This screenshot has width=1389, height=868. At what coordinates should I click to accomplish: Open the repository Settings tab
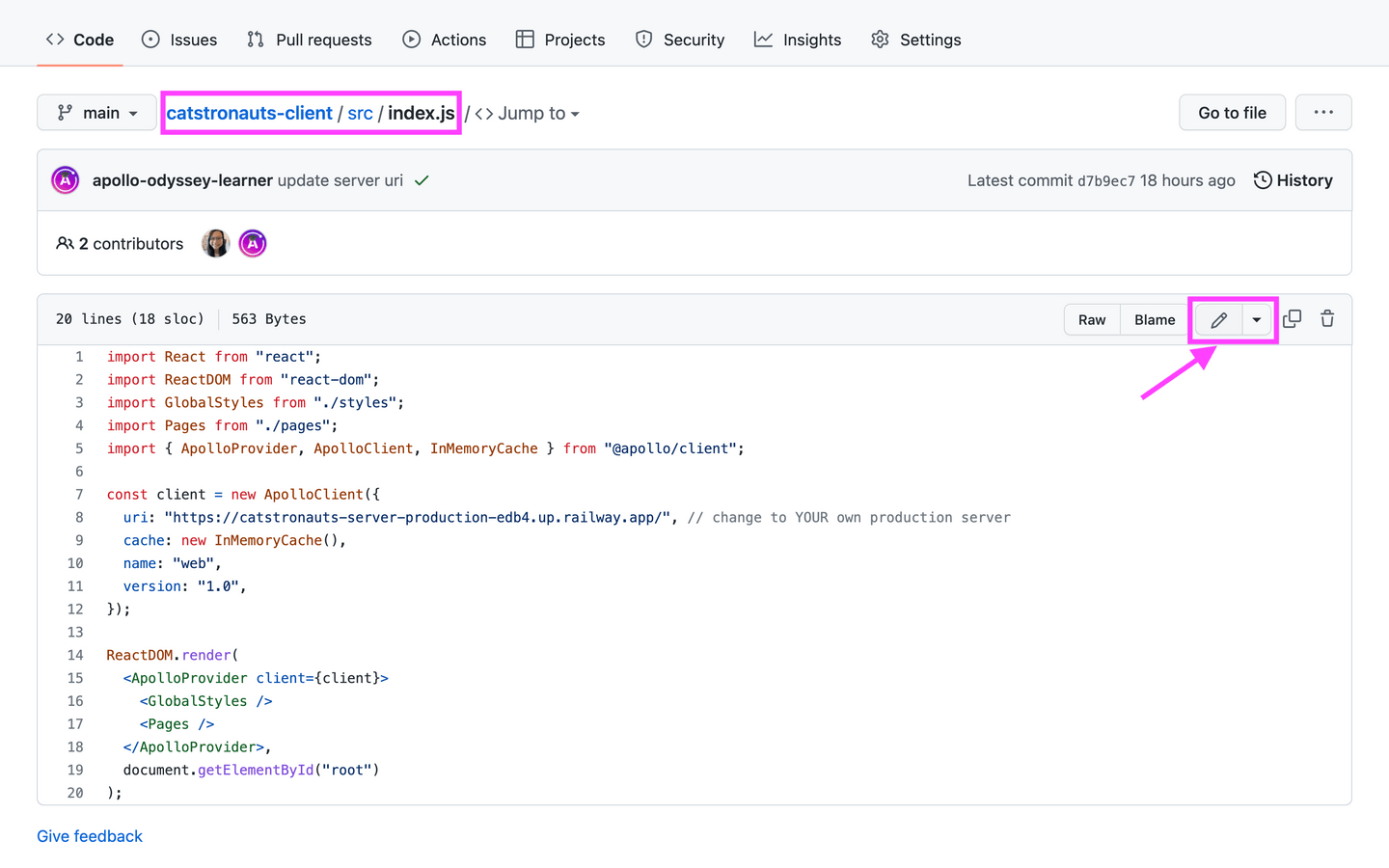[x=916, y=40]
